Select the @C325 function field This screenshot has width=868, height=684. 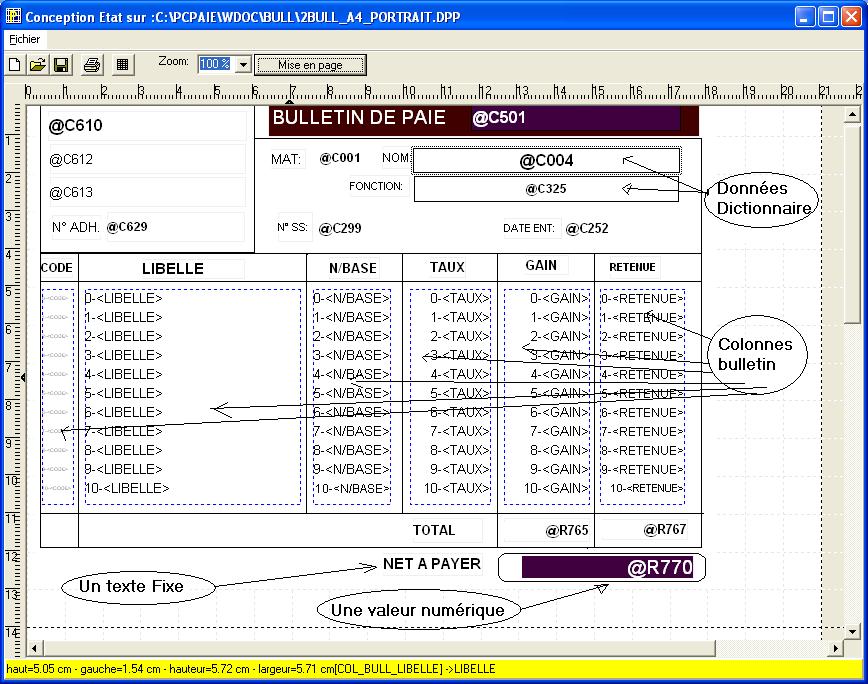[546, 188]
